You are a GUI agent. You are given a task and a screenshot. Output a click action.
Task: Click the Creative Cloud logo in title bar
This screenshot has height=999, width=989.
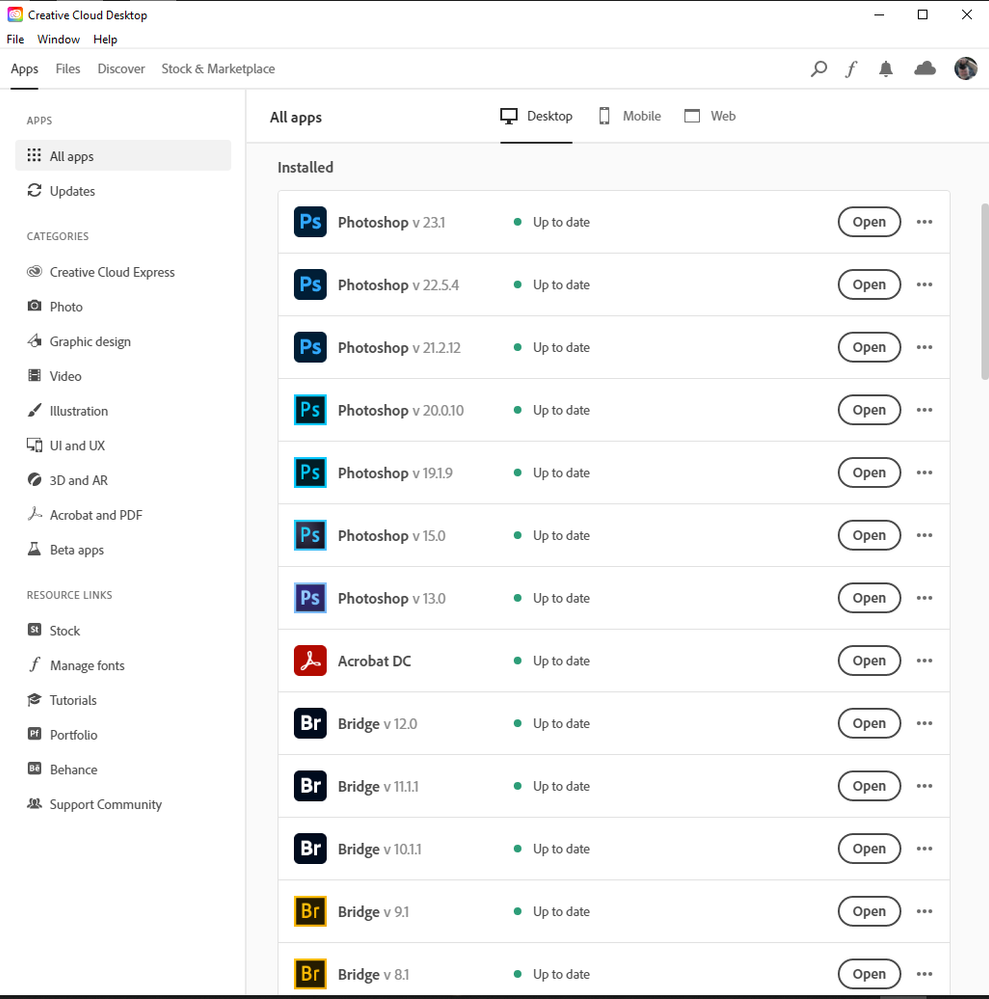(x=15, y=15)
